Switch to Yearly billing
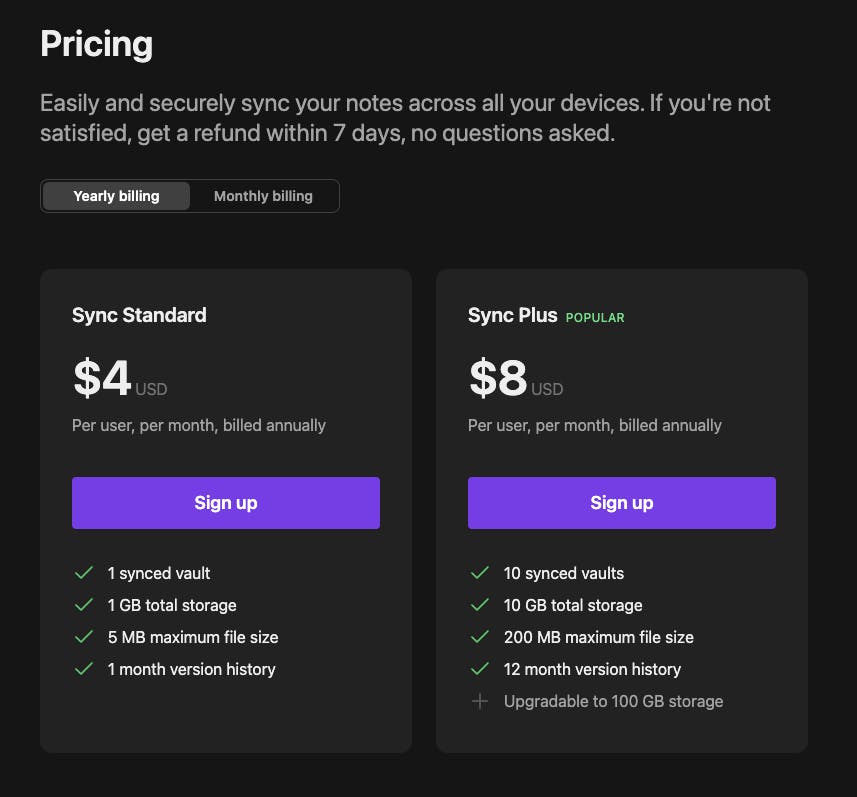Screen dimensions: 857x797 click(x=116, y=196)
